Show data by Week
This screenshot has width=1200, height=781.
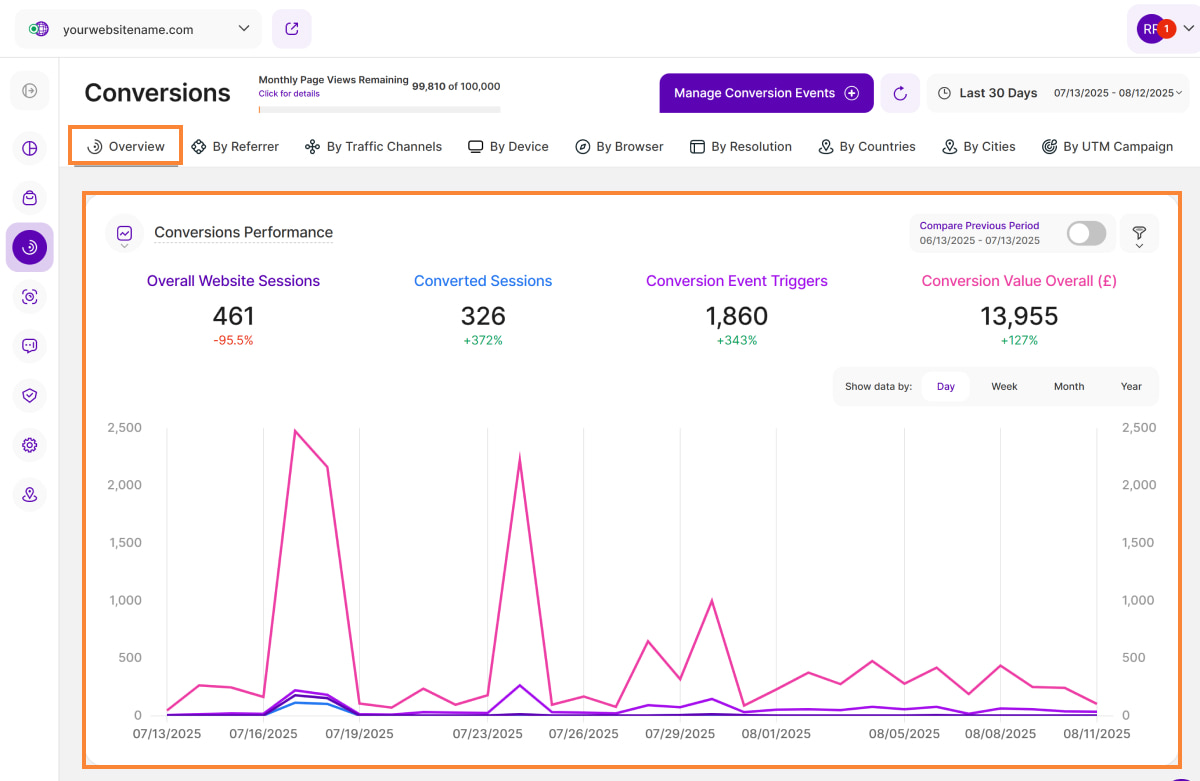pyautogui.click(x=1004, y=386)
